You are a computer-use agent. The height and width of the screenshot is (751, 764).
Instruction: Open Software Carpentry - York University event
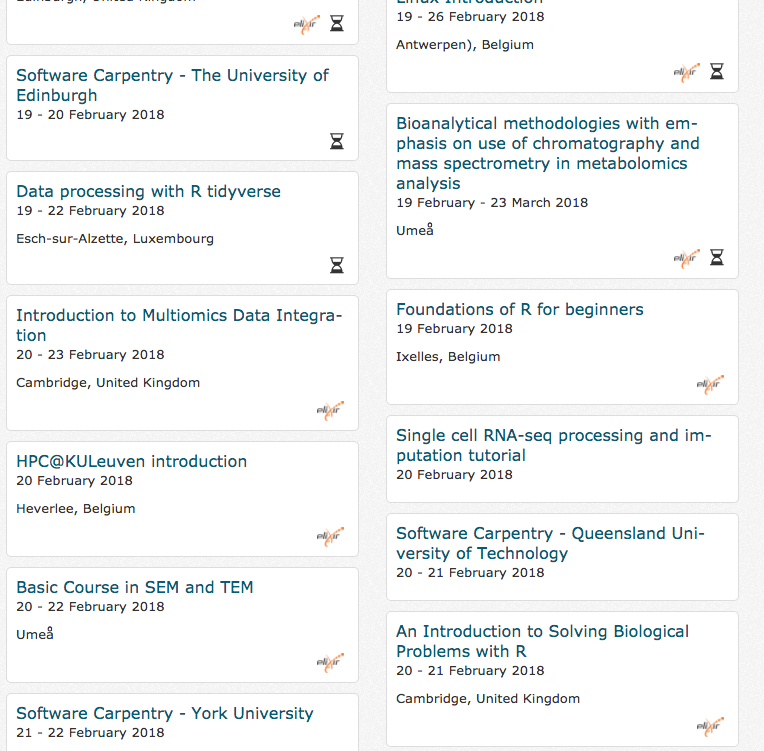(x=164, y=713)
